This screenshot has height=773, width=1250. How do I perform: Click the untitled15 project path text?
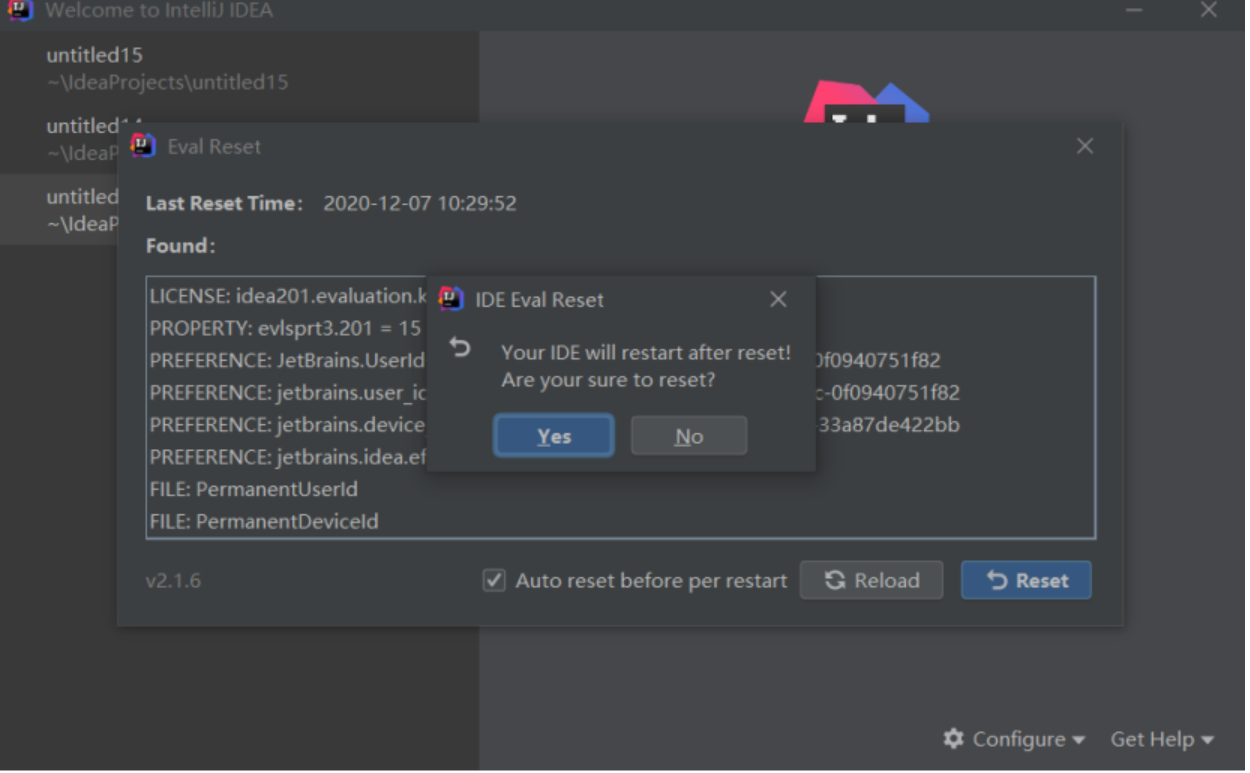[x=167, y=82]
